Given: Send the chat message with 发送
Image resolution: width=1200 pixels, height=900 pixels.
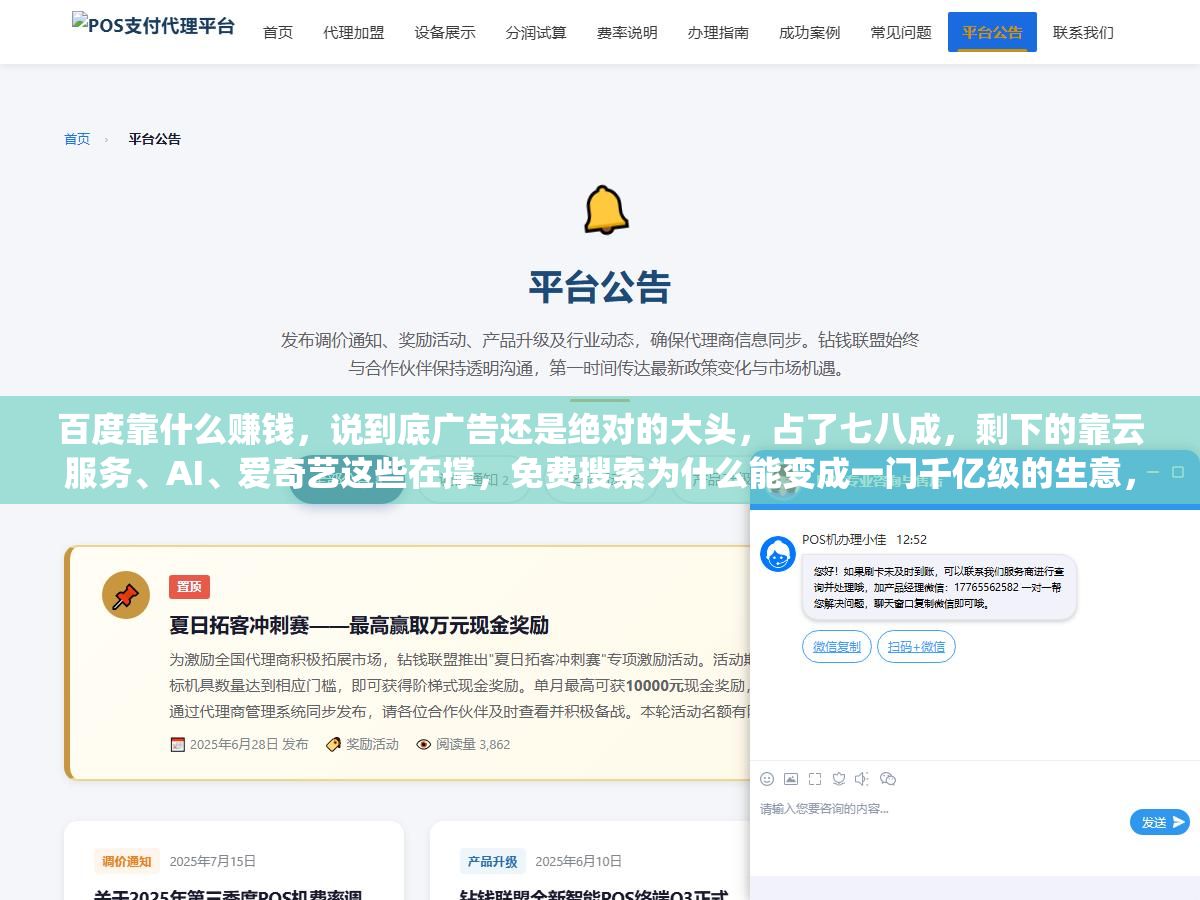Looking at the screenshot, I should 1160,822.
